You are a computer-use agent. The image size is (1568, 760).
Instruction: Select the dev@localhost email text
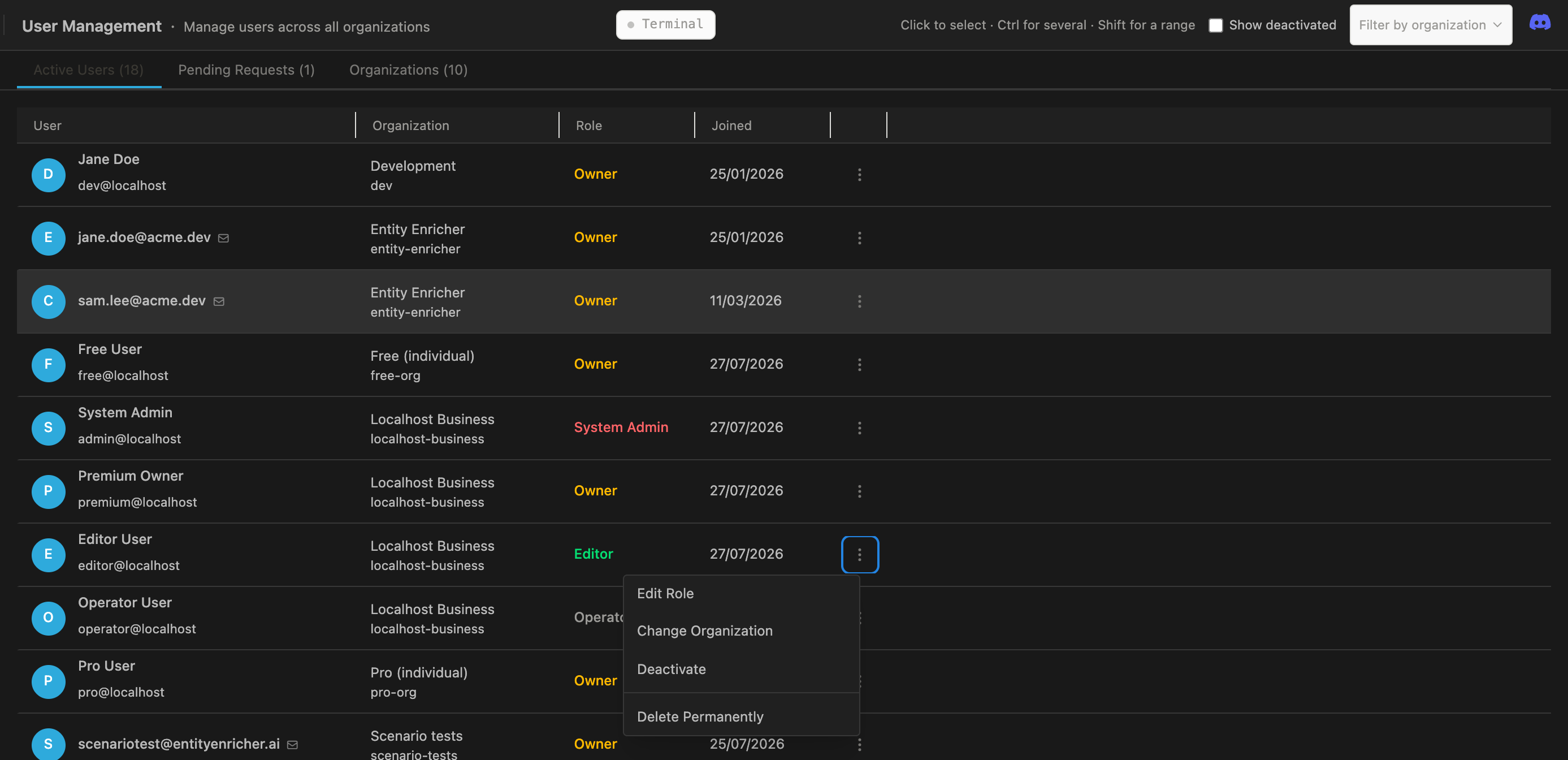click(x=122, y=185)
